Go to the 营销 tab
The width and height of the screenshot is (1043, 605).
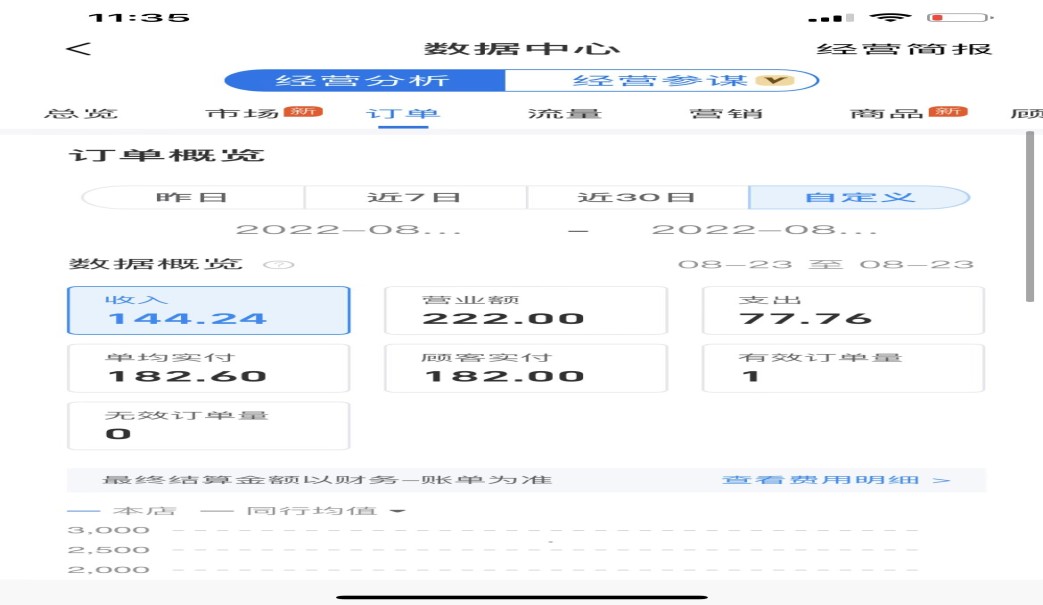[x=726, y=113]
